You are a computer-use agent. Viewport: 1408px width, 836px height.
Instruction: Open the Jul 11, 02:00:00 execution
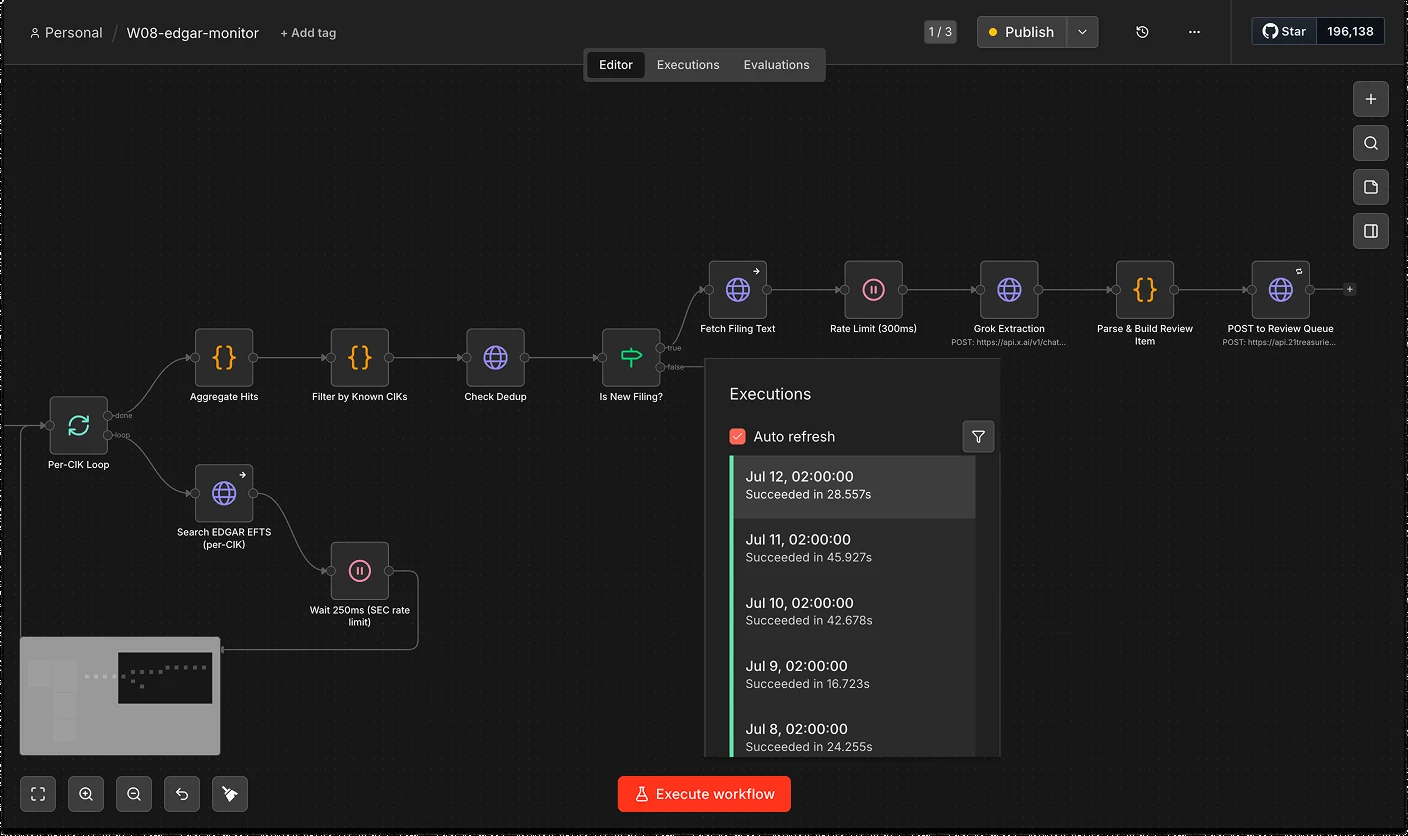pos(853,549)
